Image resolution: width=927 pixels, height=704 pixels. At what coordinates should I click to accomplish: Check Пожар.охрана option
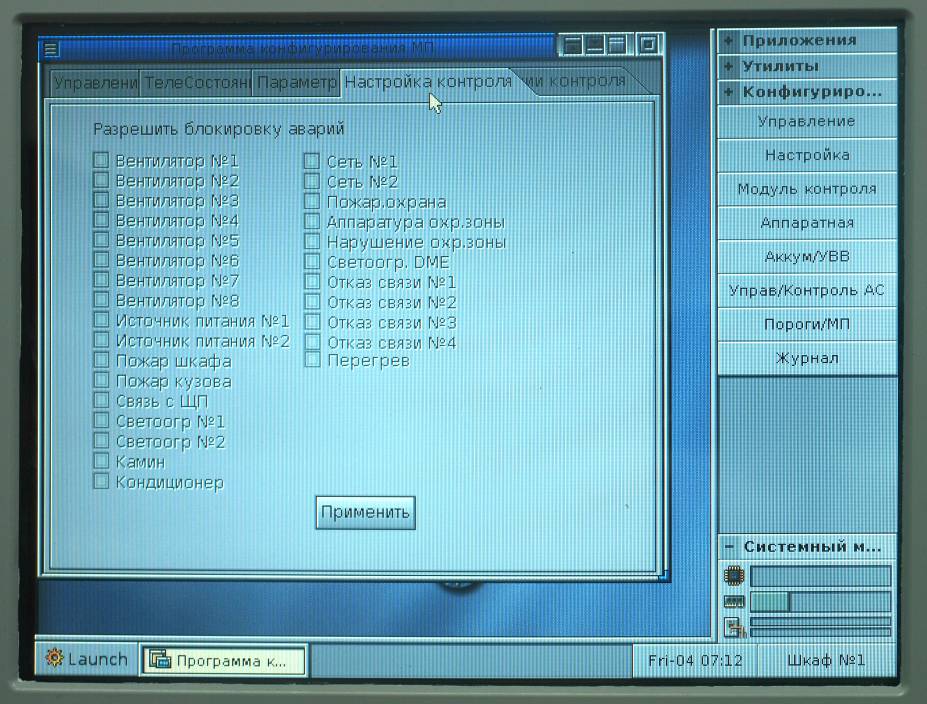pyautogui.click(x=312, y=201)
